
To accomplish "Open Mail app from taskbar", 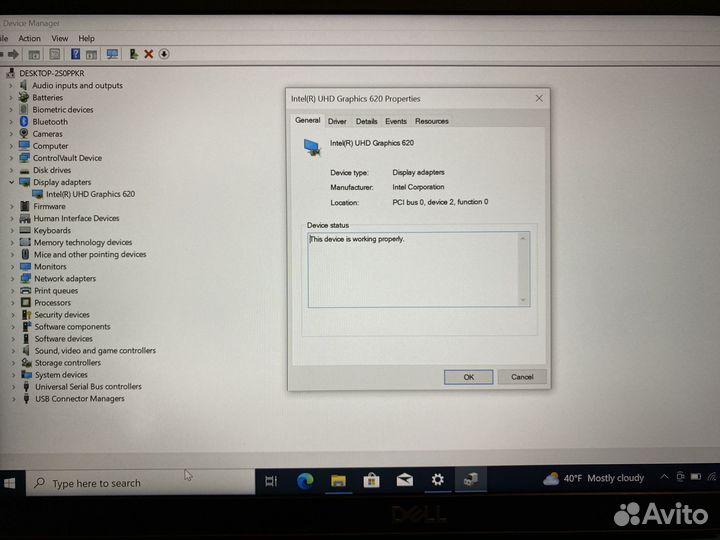I will 405,480.
